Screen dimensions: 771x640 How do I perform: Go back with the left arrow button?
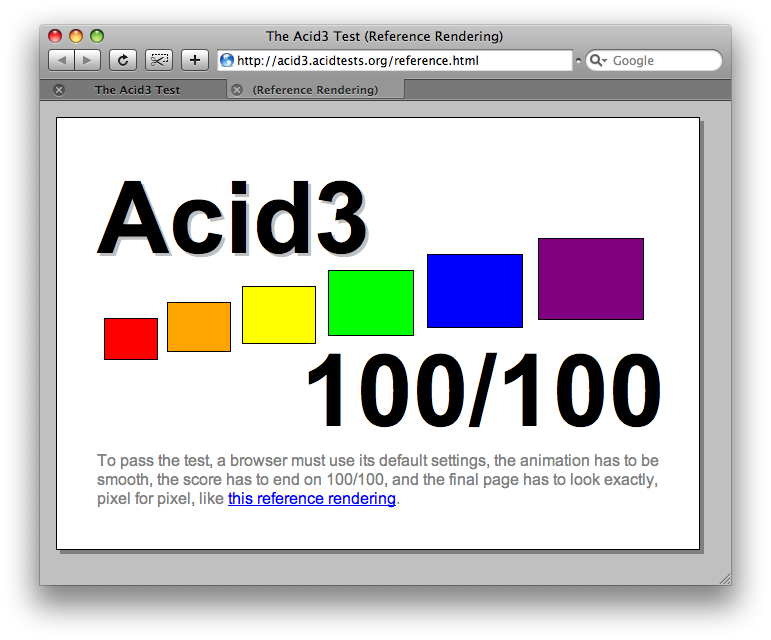(x=61, y=60)
